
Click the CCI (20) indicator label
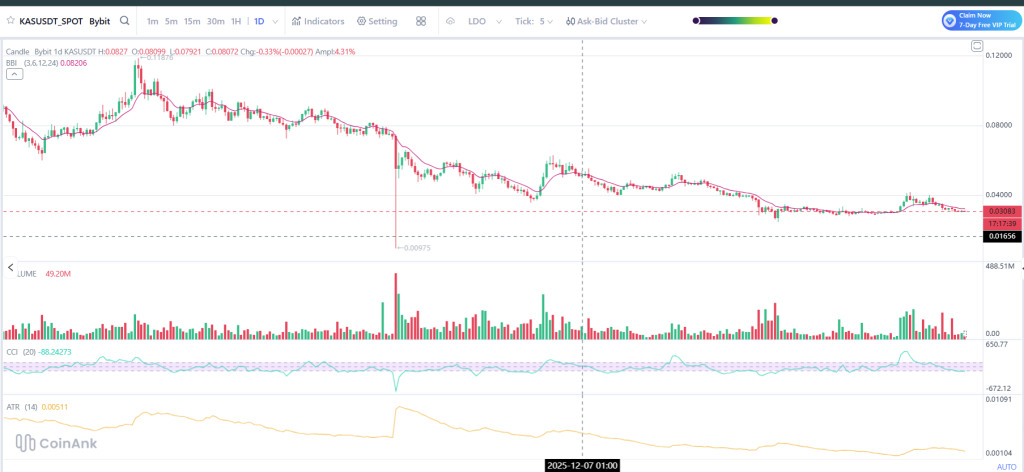18,352
